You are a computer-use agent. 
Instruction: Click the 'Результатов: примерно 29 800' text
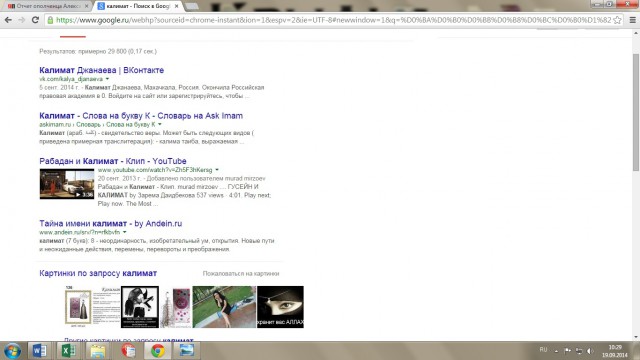click(x=98, y=51)
